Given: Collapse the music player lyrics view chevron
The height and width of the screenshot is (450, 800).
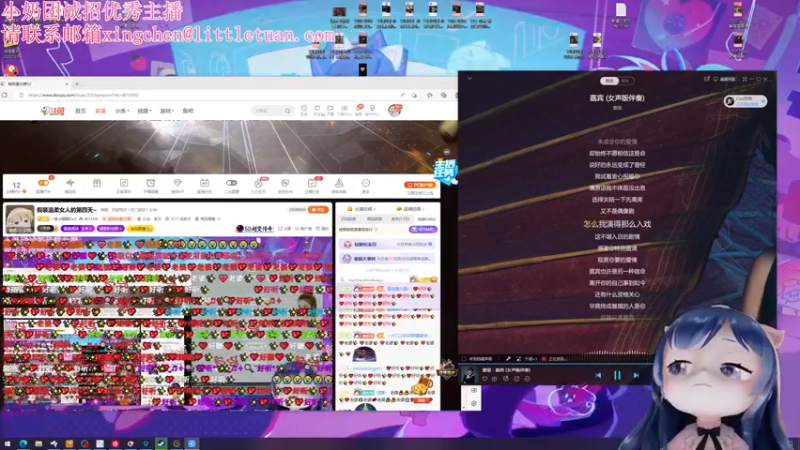Looking at the screenshot, I should tap(469, 79).
